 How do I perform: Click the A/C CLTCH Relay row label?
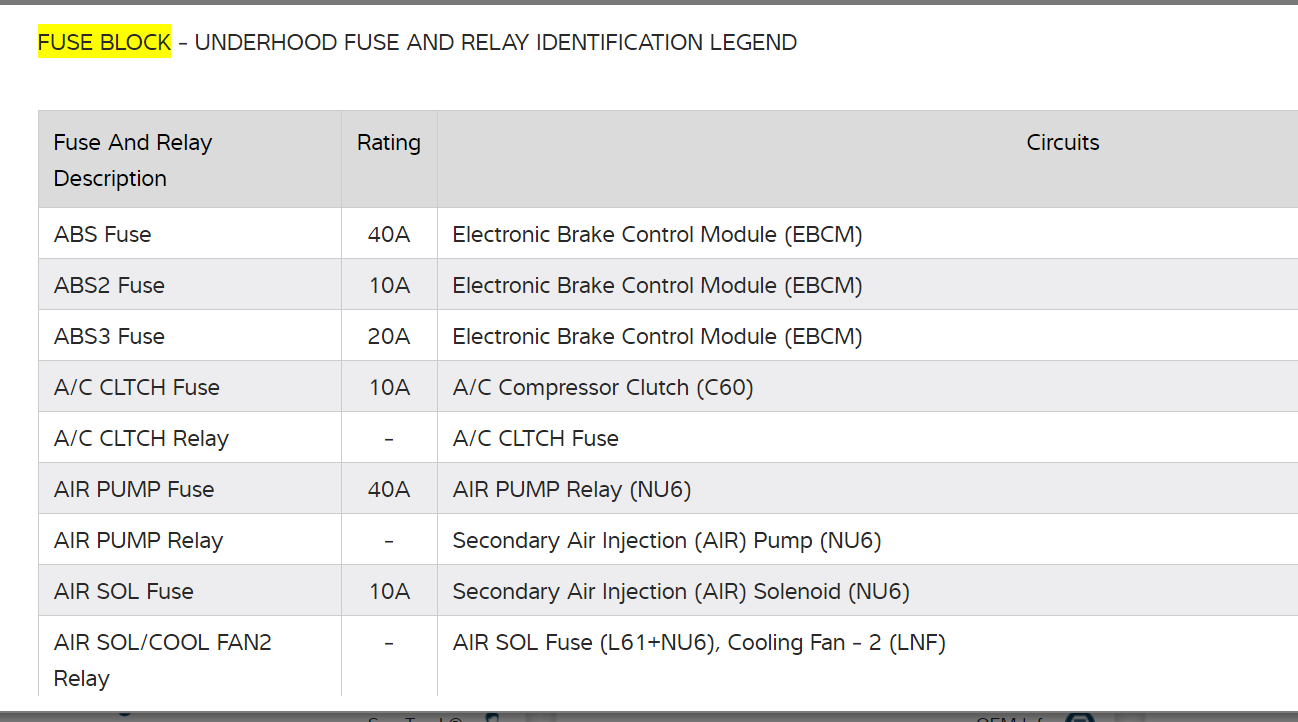coord(141,438)
